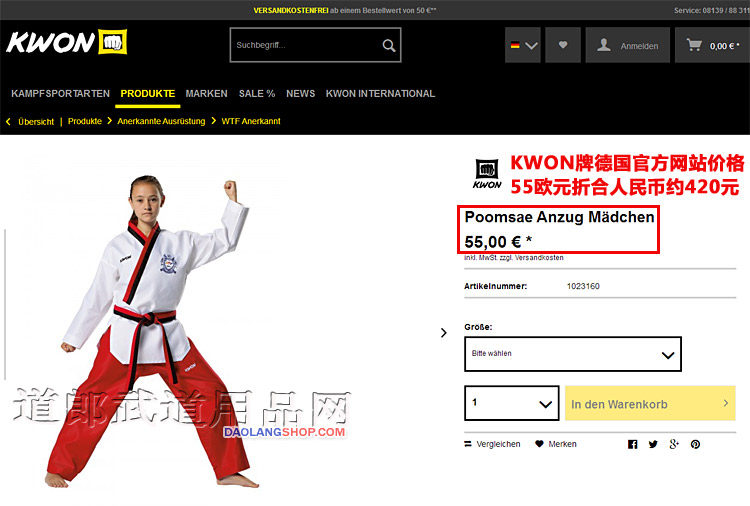
Task: Open the shopping cart icon
Action: 694,45
